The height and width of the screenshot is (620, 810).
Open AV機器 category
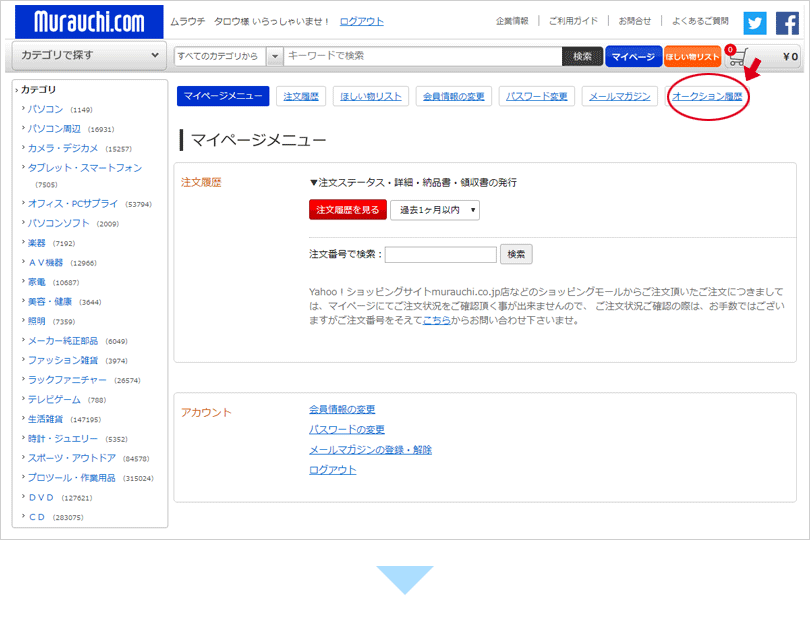[x=45, y=262]
